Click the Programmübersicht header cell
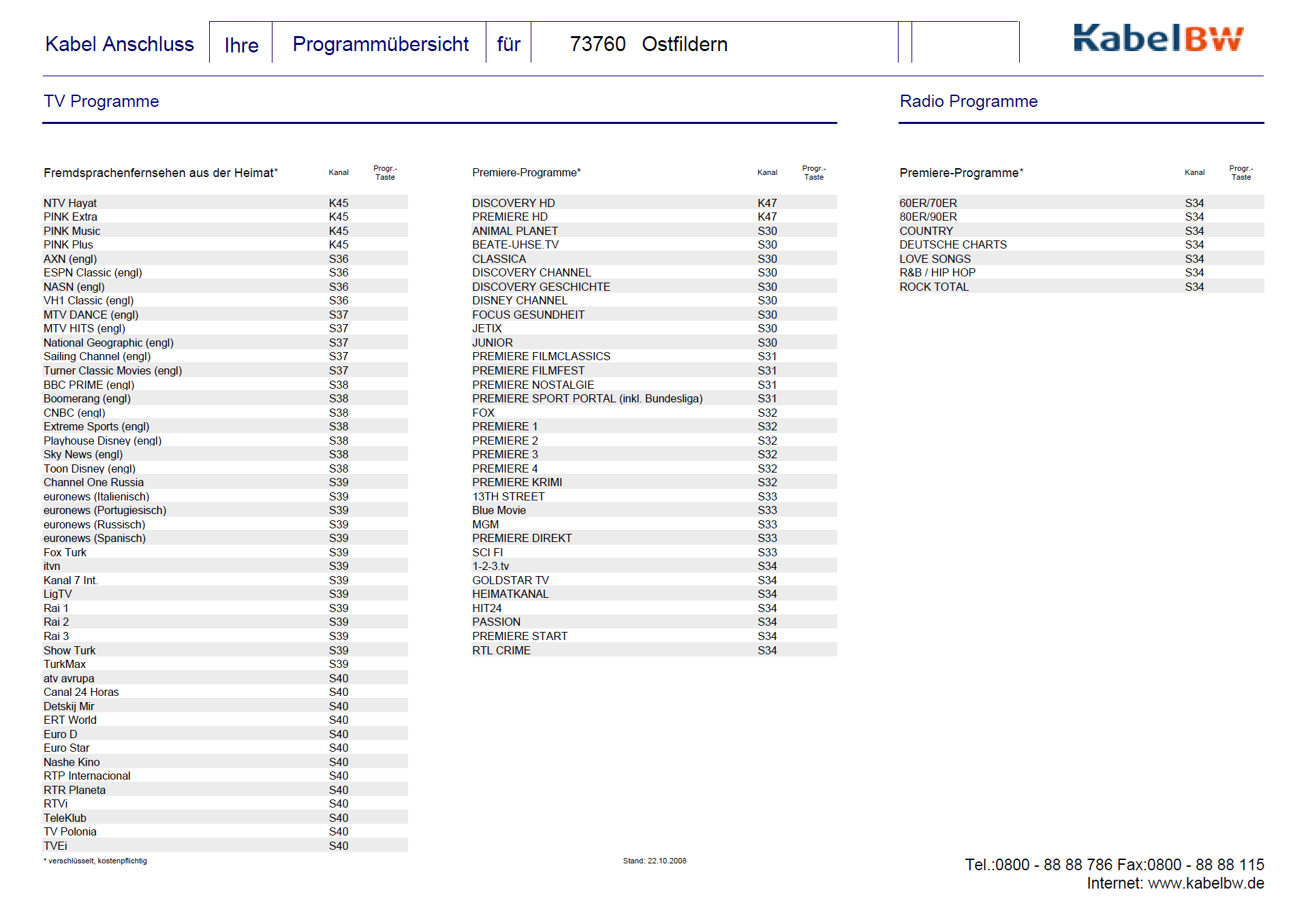 click(380, 44)
